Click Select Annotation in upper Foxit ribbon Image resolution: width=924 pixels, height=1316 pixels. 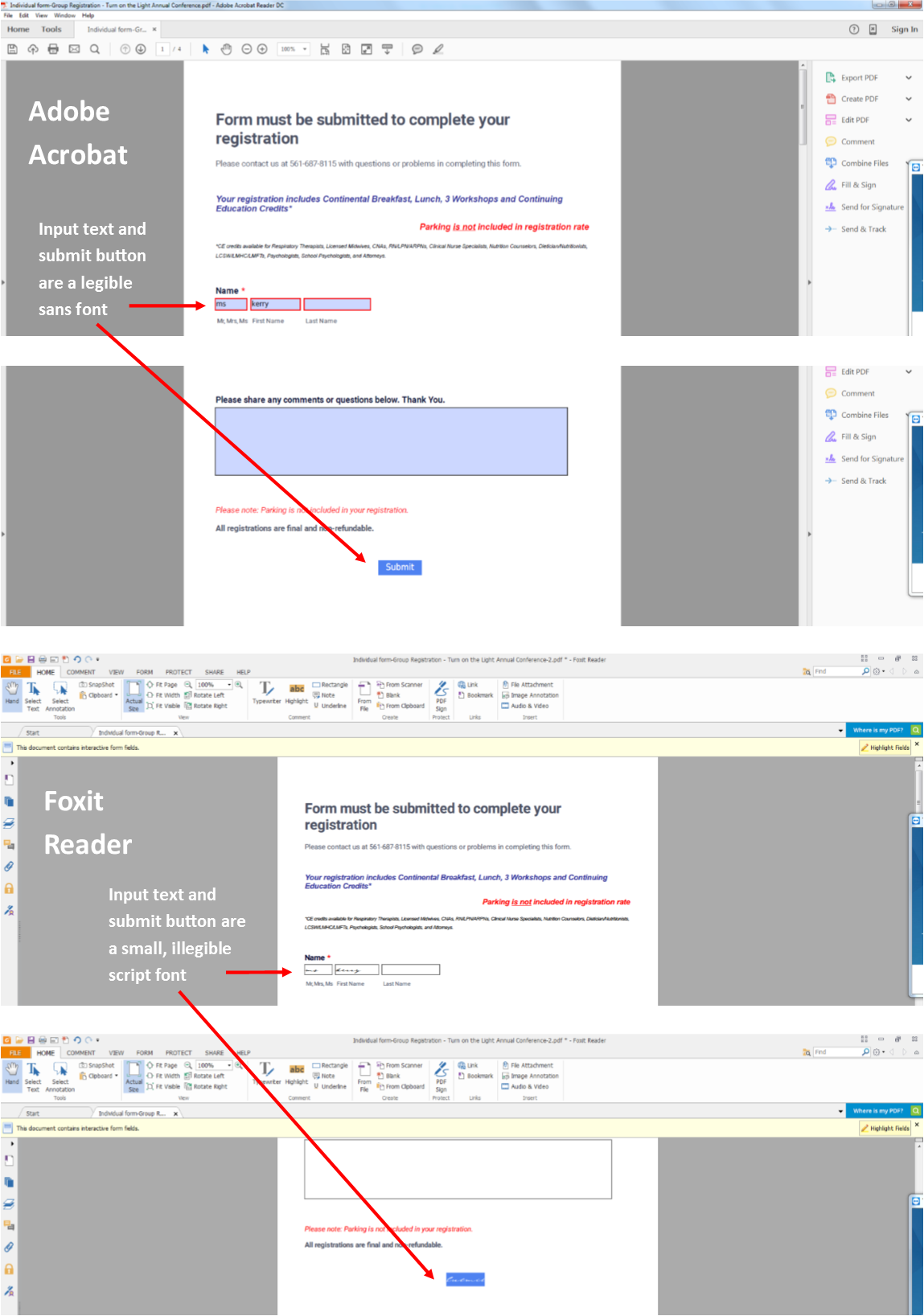(x=60, y=696)
